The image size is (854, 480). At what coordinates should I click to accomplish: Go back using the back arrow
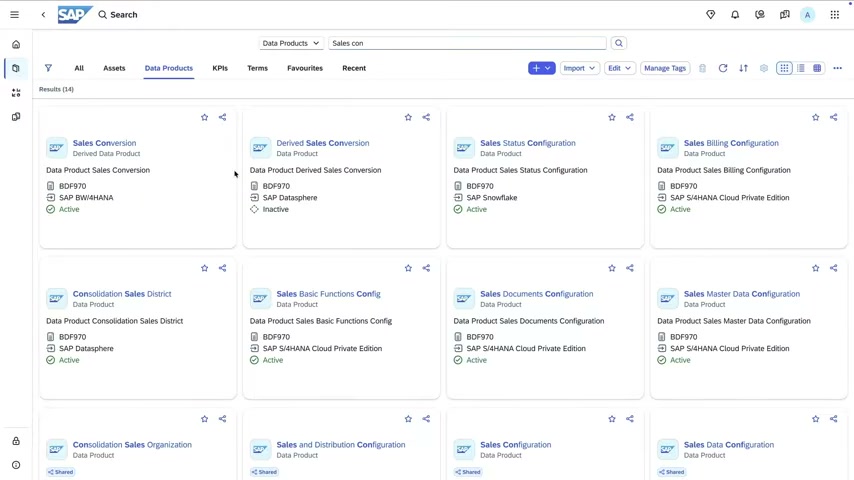pos(44,15)
